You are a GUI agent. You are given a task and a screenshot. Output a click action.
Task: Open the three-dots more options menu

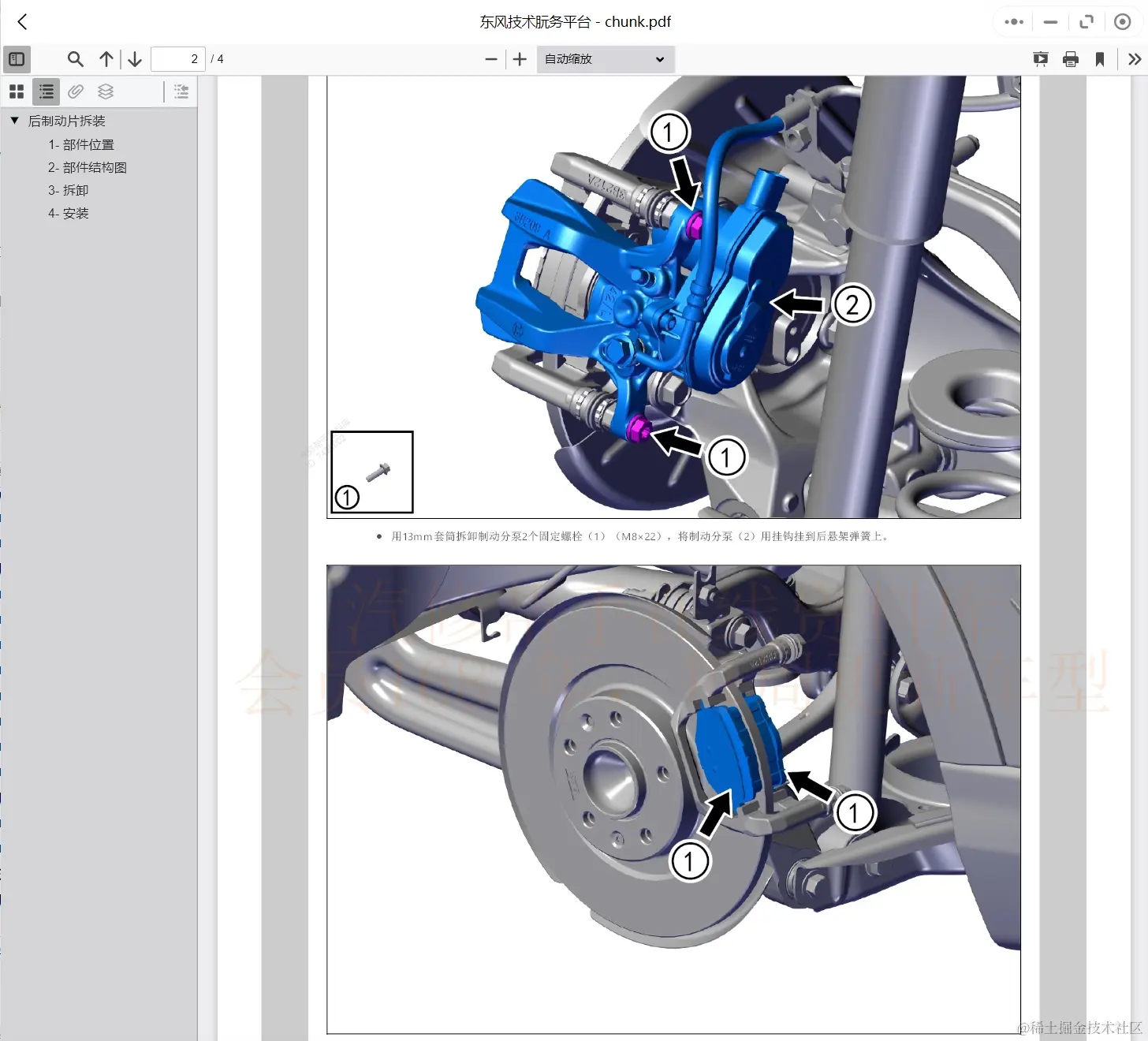click(x=1014, y=22)
